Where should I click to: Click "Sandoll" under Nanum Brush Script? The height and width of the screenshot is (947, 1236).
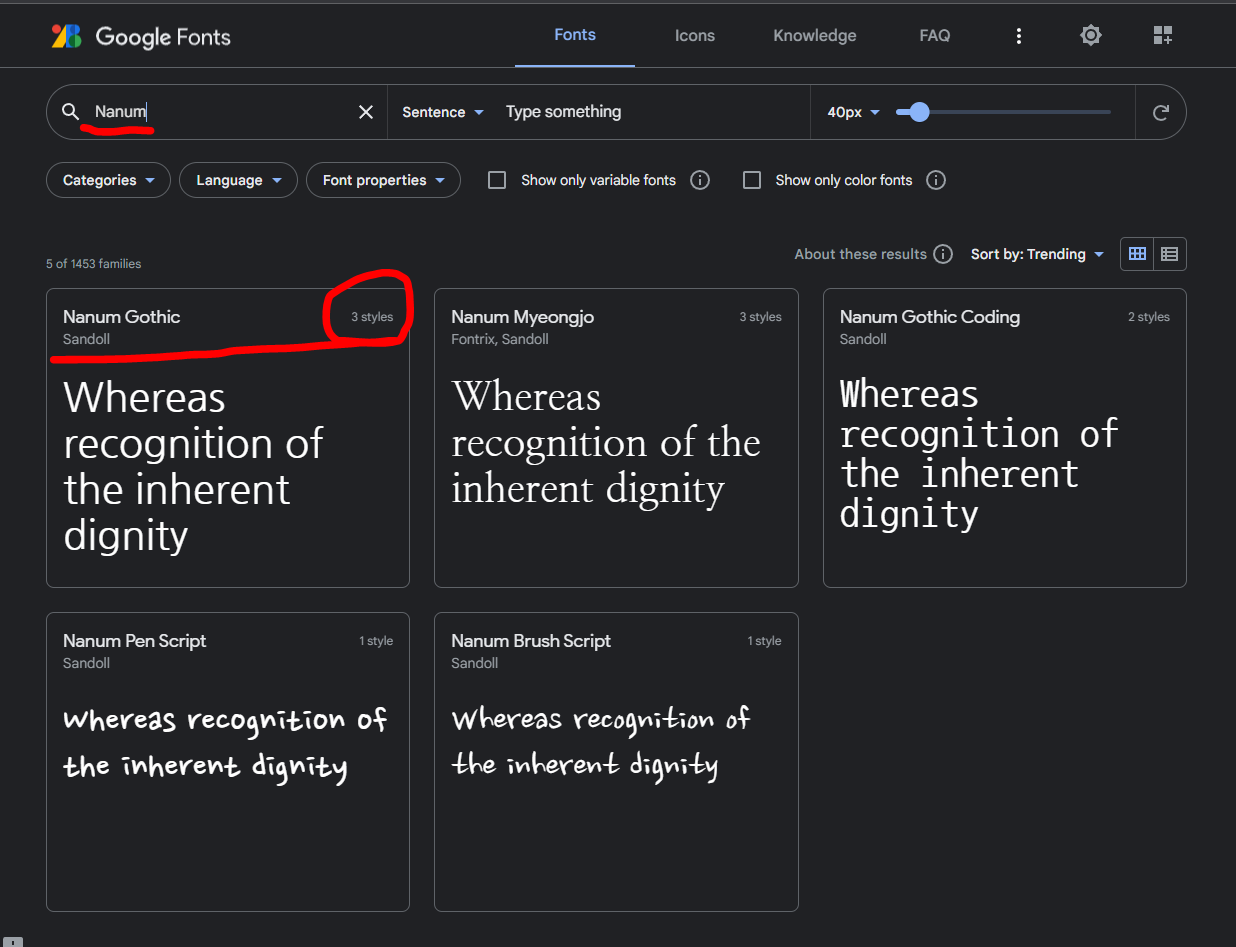click(x=475, y=663)
